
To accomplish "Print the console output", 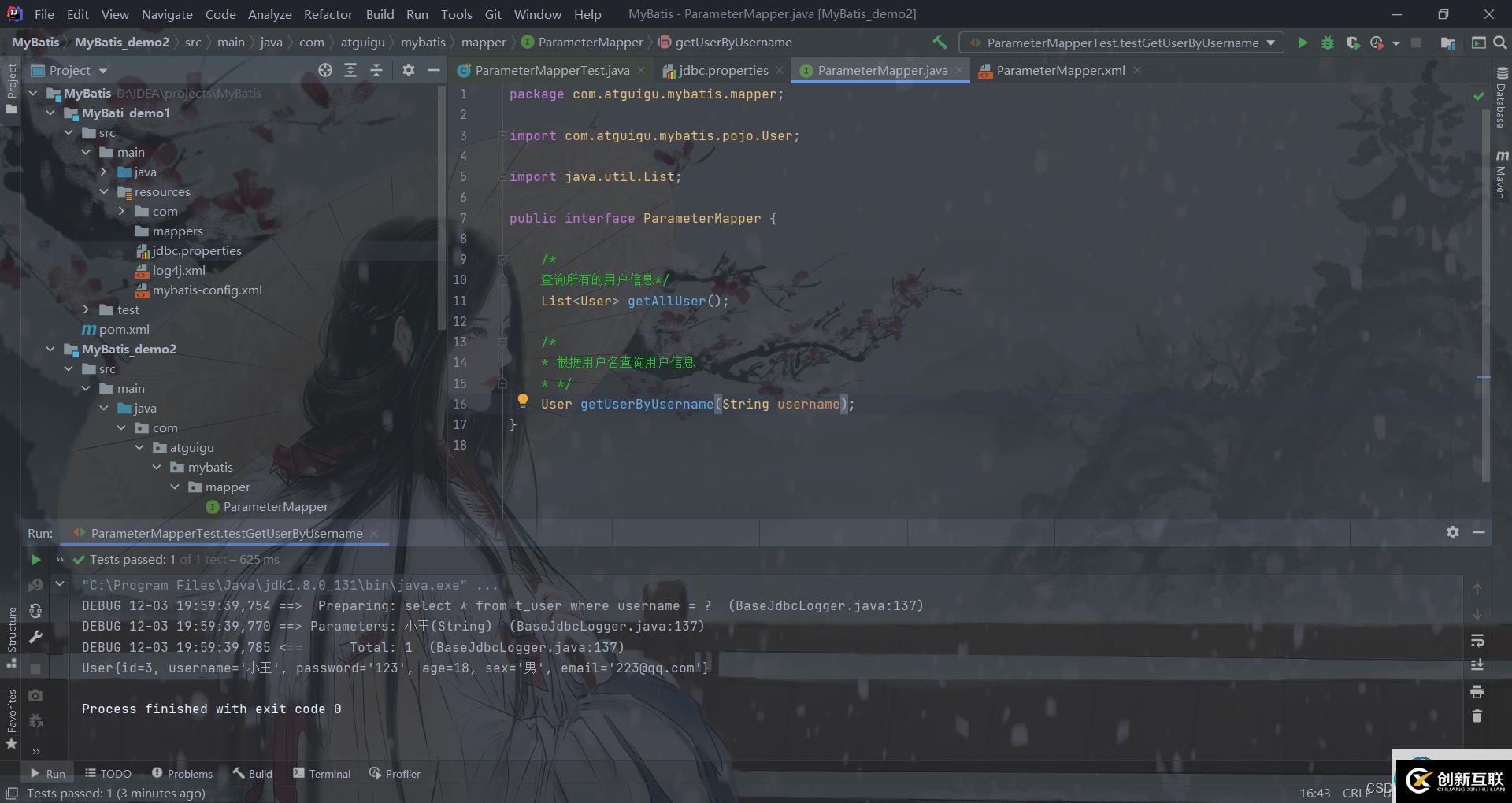I will [1477, 691].
